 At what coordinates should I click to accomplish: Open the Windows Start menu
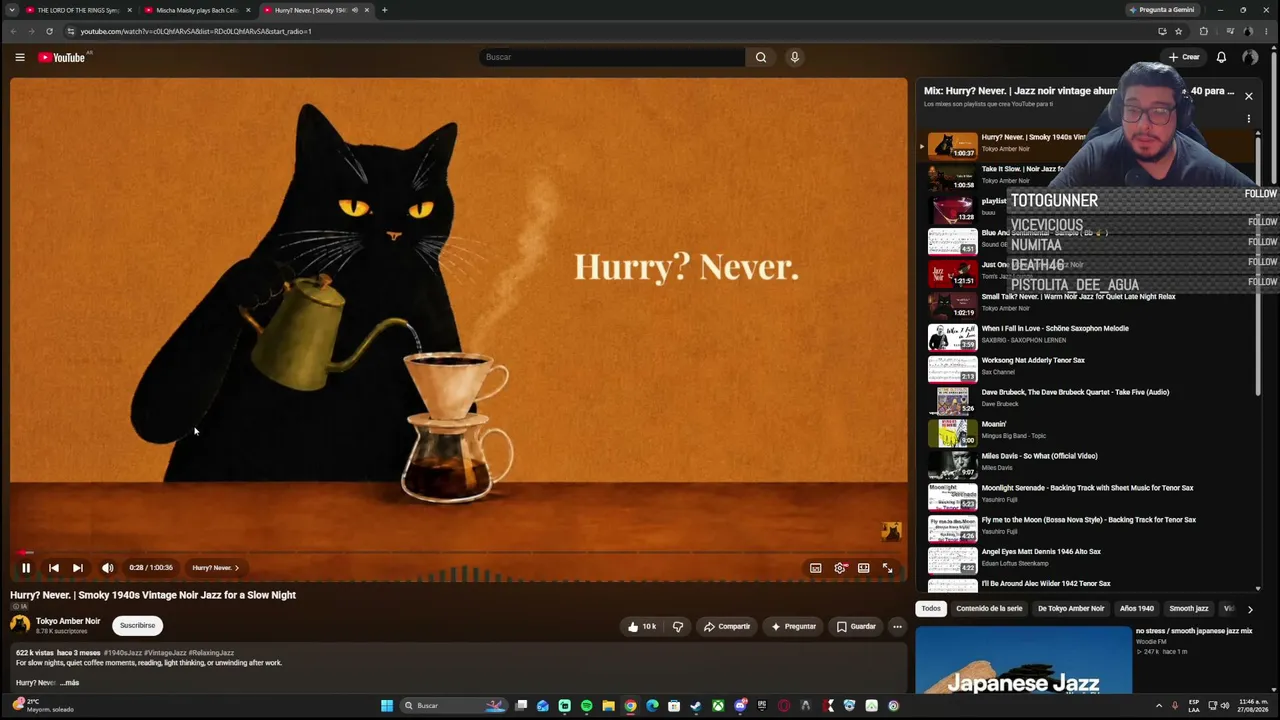(x=387, y=706)
